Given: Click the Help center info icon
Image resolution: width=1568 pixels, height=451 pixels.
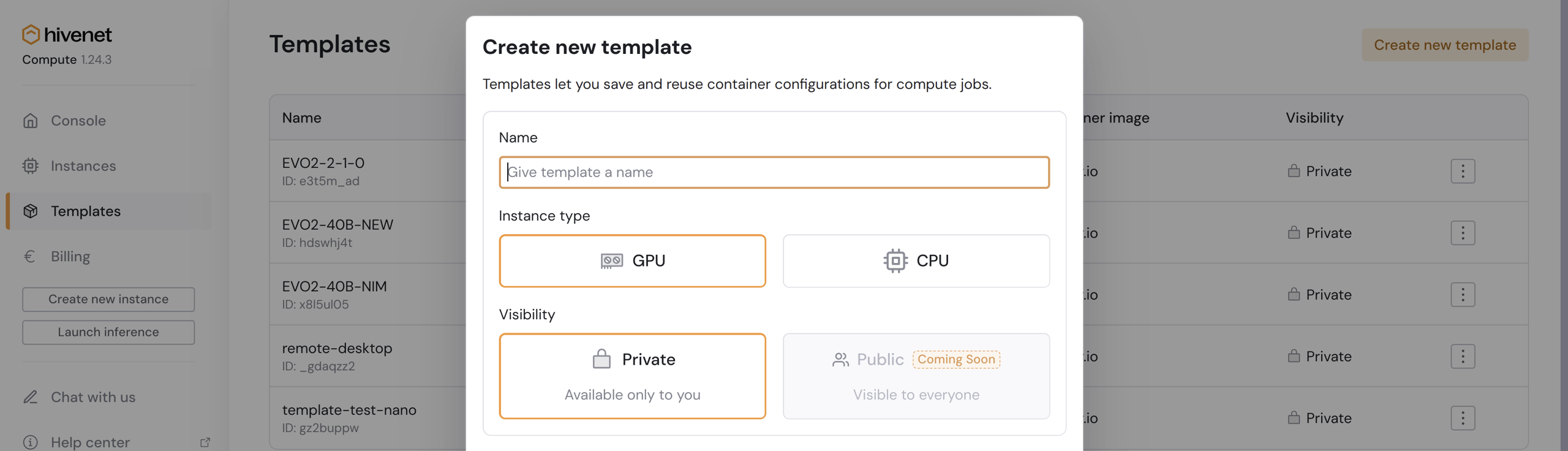Looking at the screenshot, I should click(x=31, y=442).
